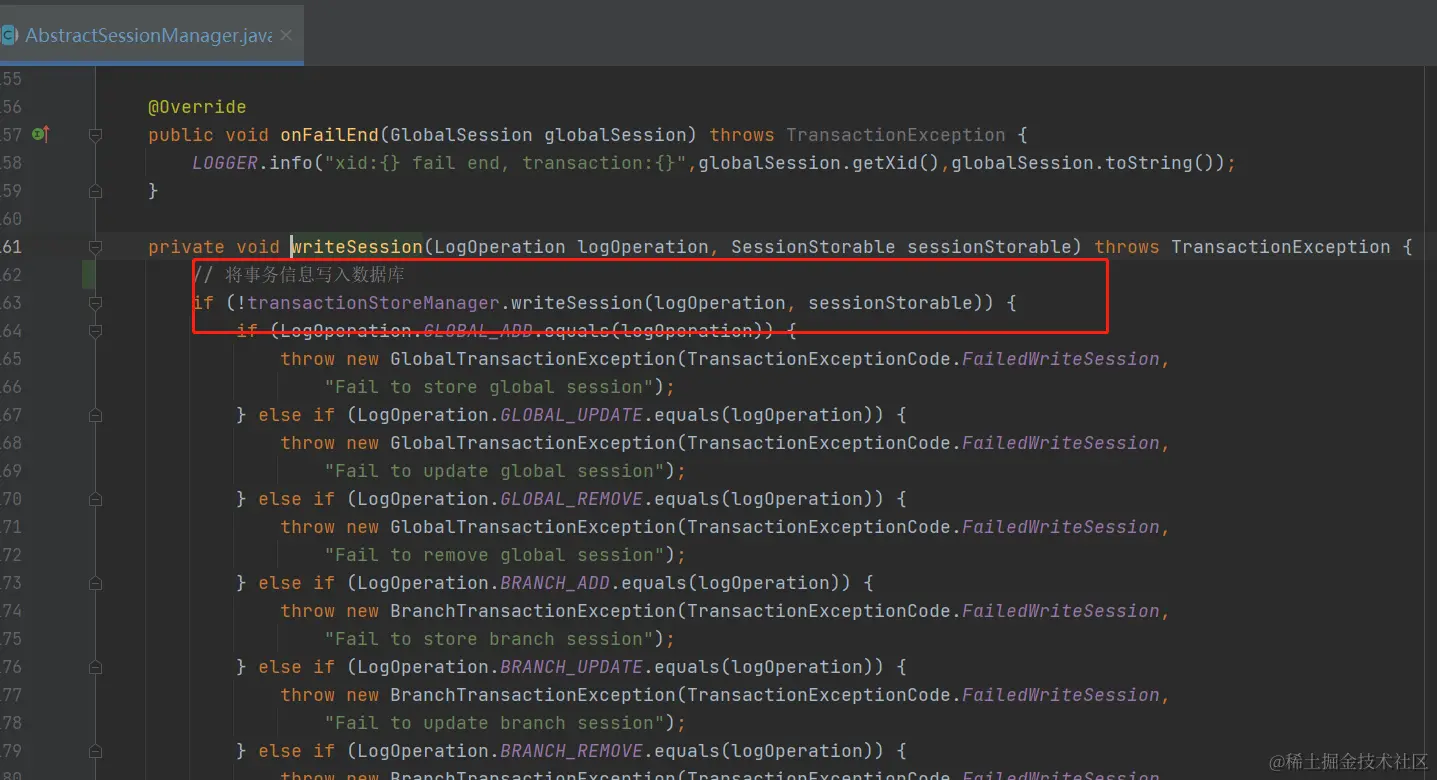Click transactionStoreManager in the if condition
The width and height of the screenshot is (1437, 780).
tap(373, 303)
